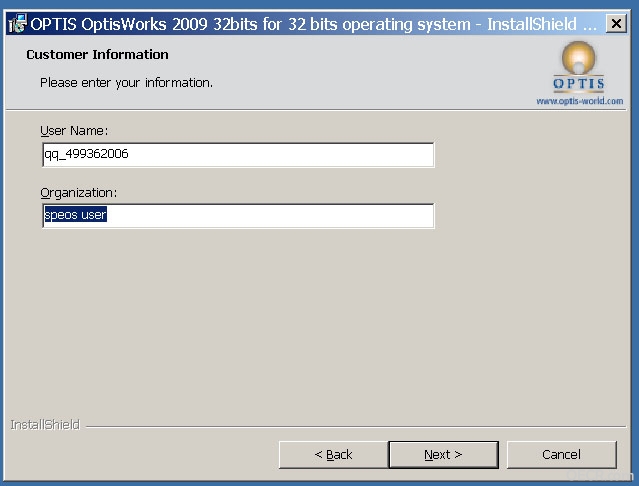Focus the User Name input field
Image resolution: width=639 pixels, height=486 pixels.
[238, 154]
